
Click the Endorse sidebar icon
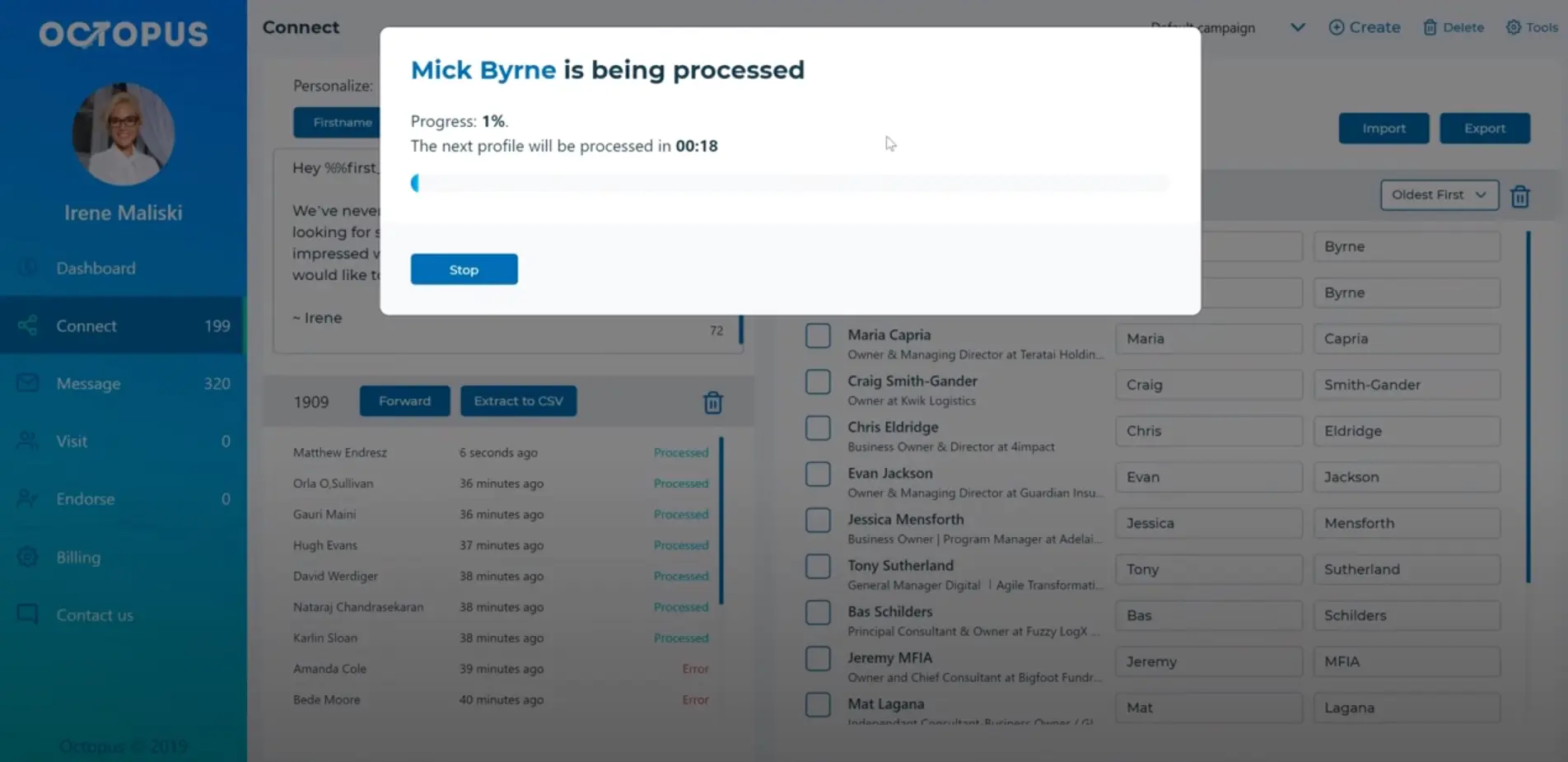[x=27, y=498]
